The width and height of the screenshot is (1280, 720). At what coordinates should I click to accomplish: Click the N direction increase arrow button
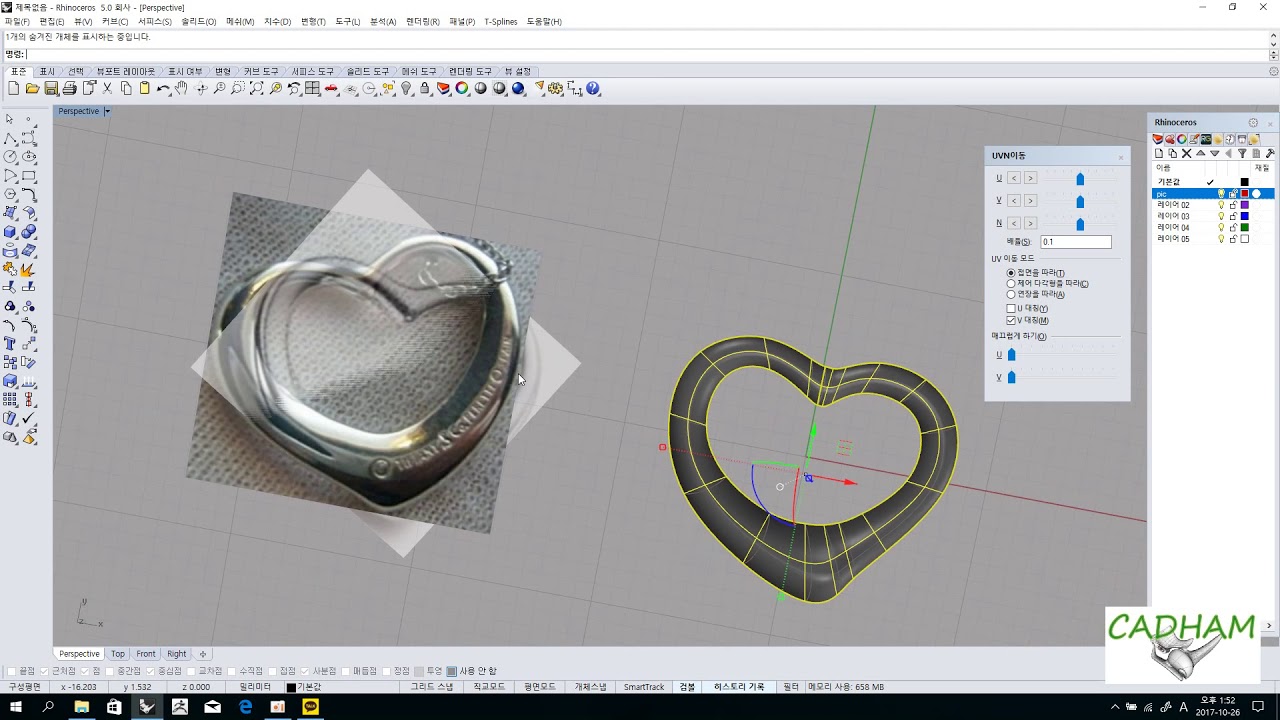pos(1030,224)
